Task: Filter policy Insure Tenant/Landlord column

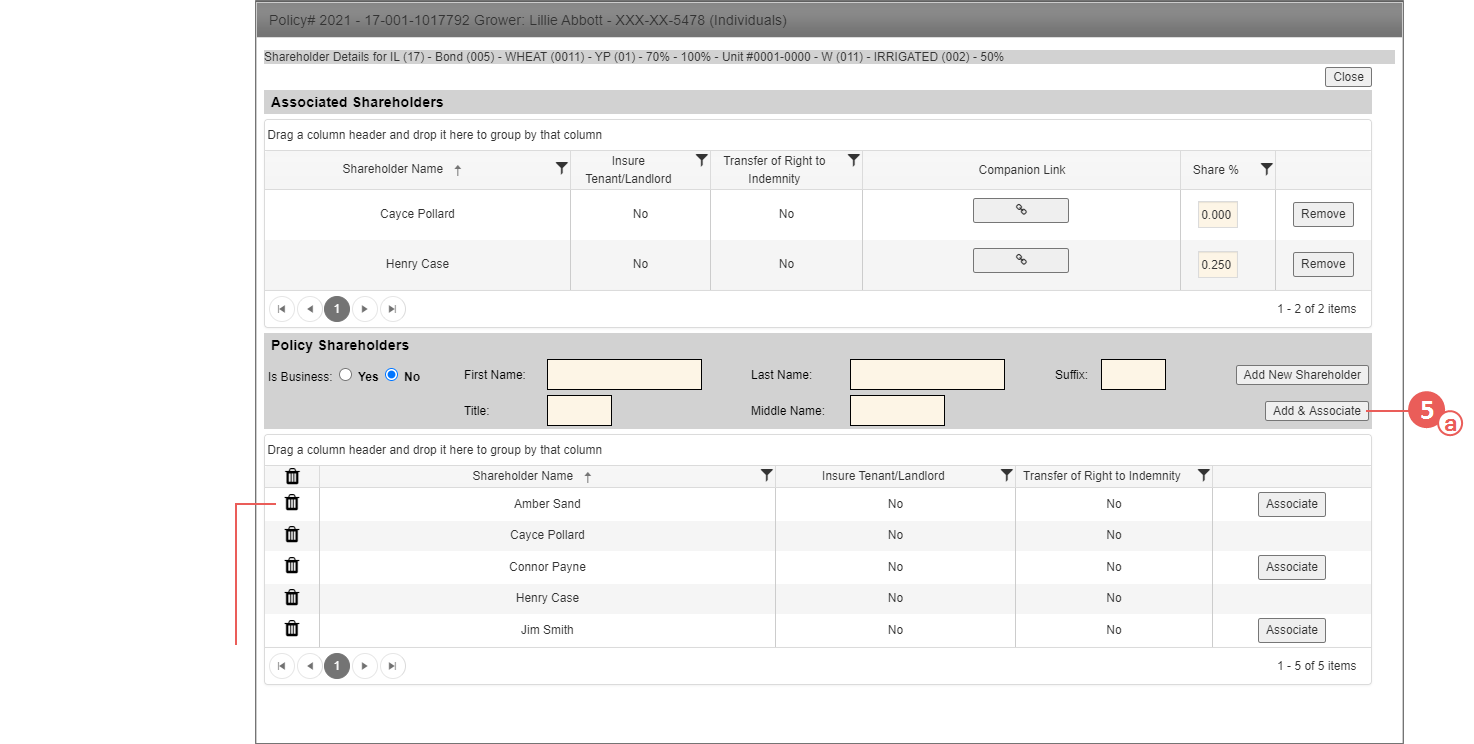Action: click(1007, 476)
